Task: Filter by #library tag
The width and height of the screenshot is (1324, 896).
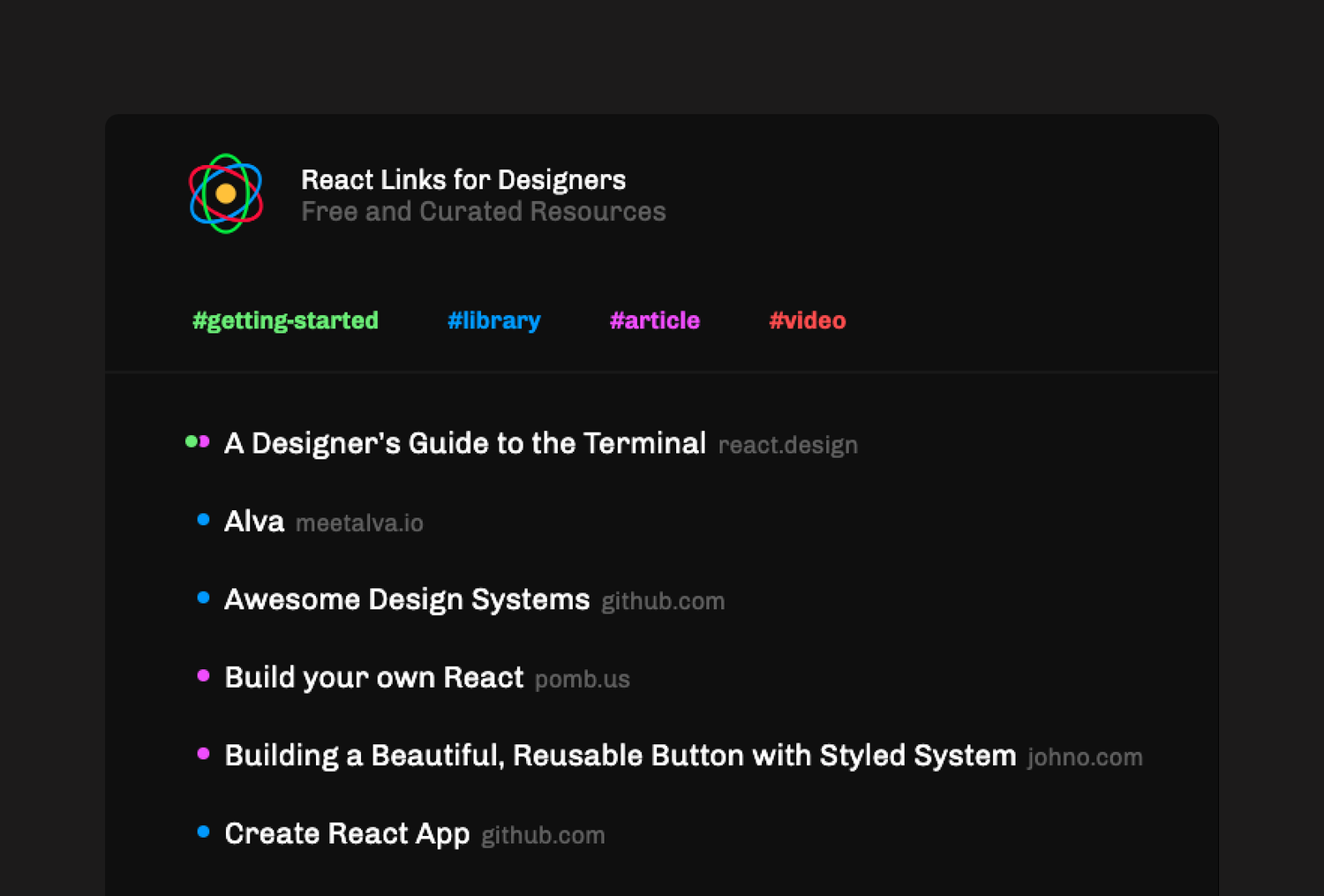Action: [494, 320]
